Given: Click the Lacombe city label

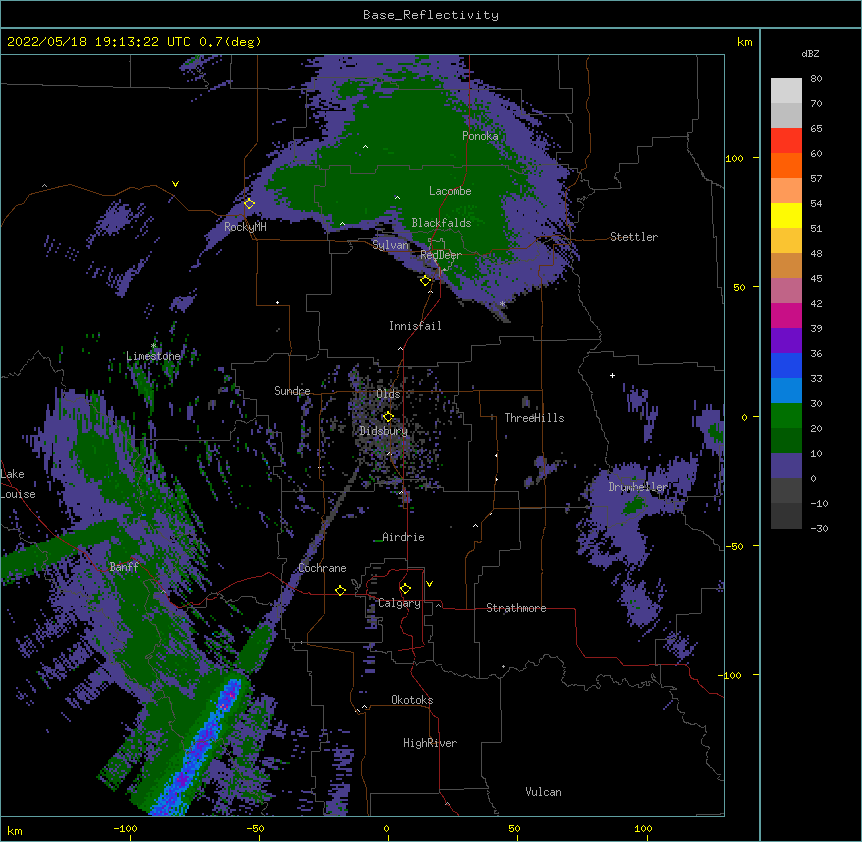Looking at the screenshot, I should tap(450, 191).
